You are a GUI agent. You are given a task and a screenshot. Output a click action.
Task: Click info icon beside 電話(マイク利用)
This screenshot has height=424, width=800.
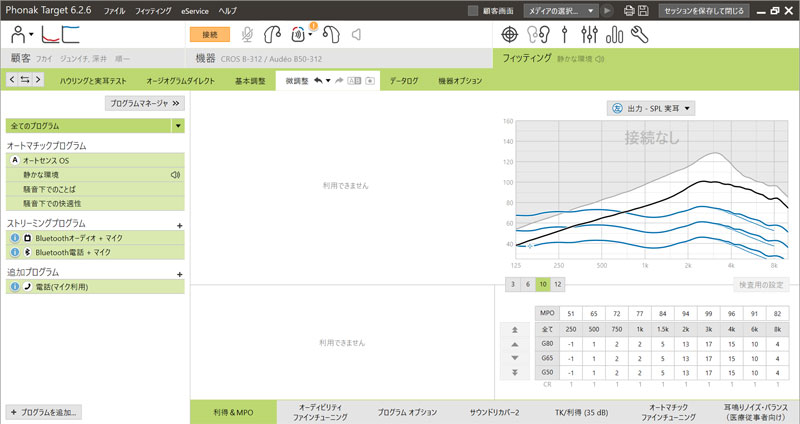(x=15, y=287)
